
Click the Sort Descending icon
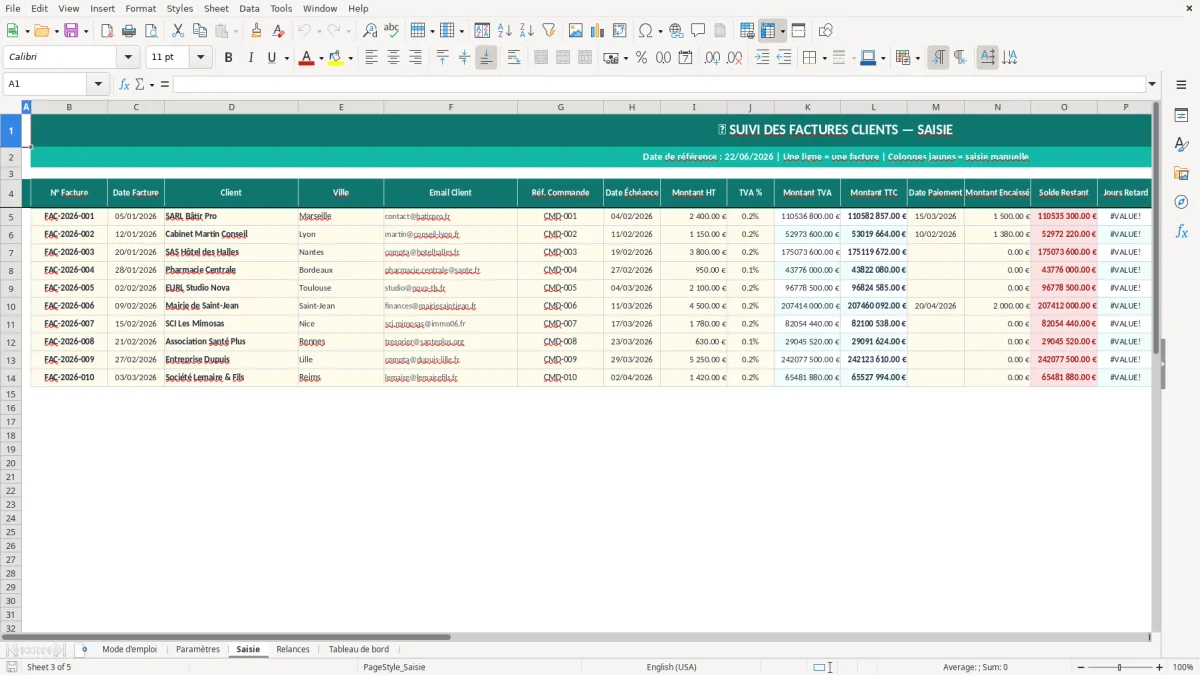(527, 31)
